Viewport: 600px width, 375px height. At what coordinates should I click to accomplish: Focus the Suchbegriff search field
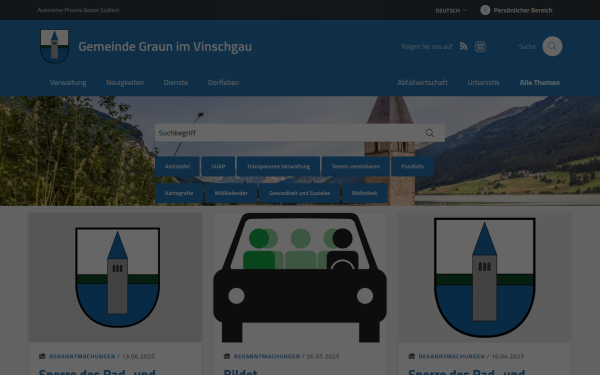click(300, 133)
